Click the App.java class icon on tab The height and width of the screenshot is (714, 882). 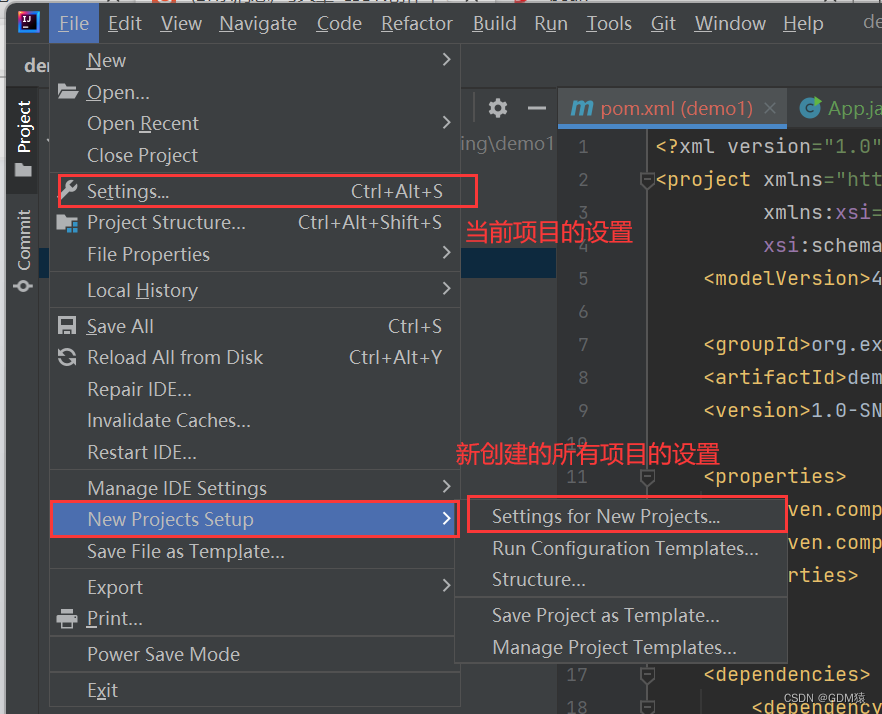[810, 107]
